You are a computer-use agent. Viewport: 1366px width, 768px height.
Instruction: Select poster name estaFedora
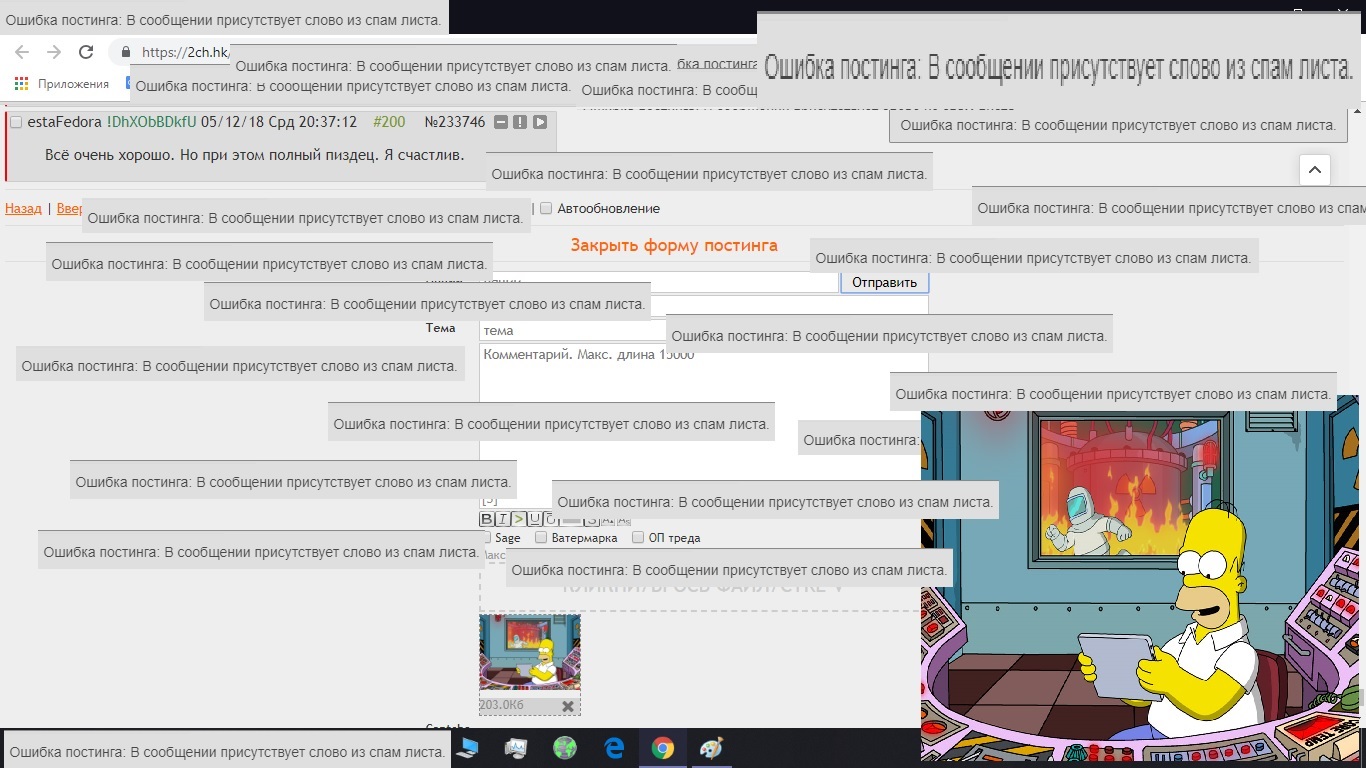64,122
